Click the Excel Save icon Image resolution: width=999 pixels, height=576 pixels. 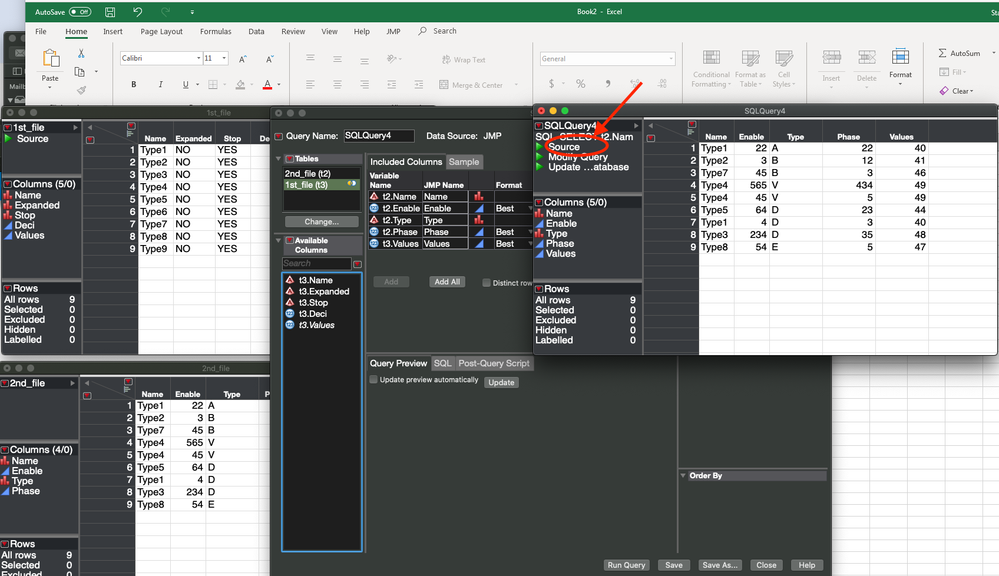coord(109,12)
